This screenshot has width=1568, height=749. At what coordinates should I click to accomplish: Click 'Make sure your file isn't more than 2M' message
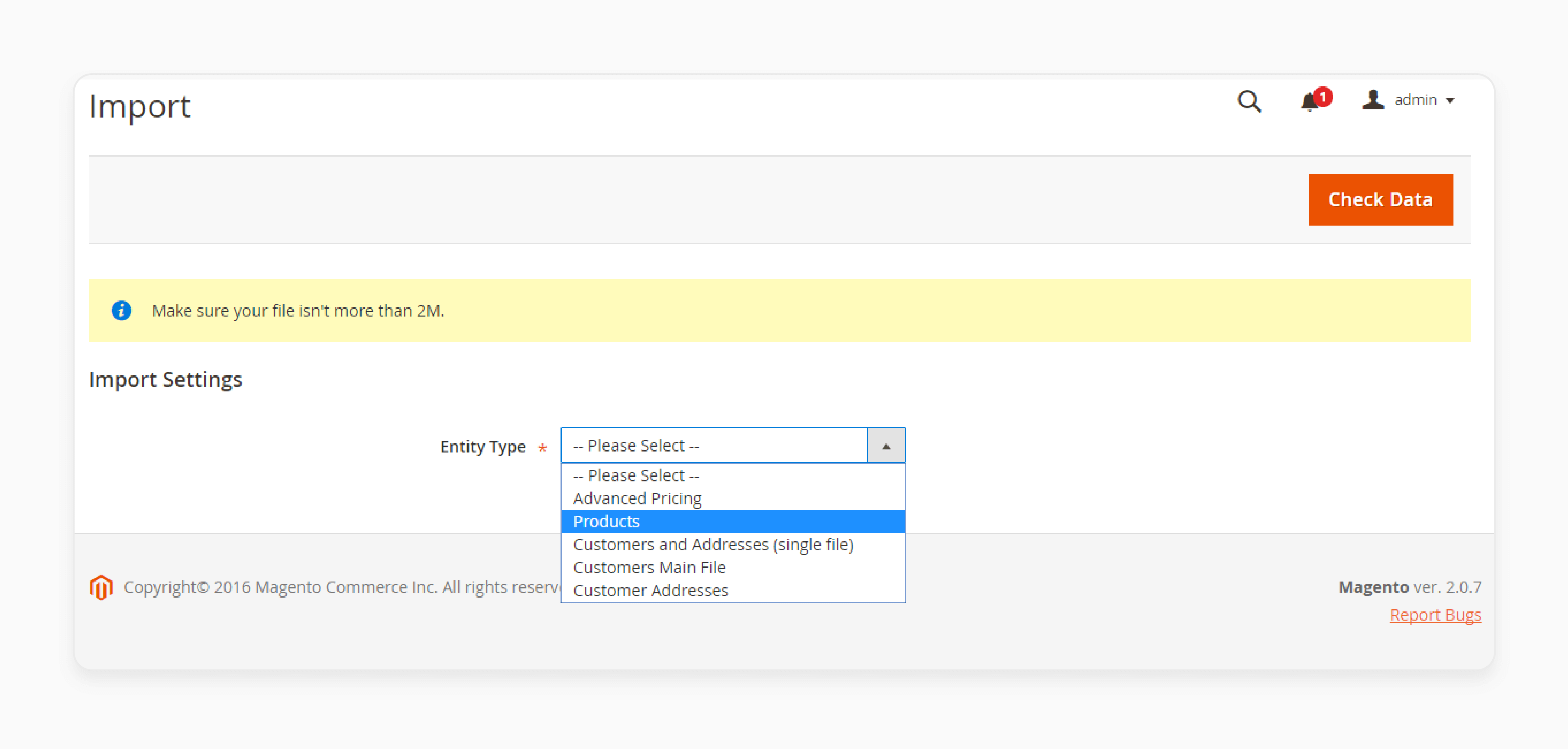coord(298,311)
